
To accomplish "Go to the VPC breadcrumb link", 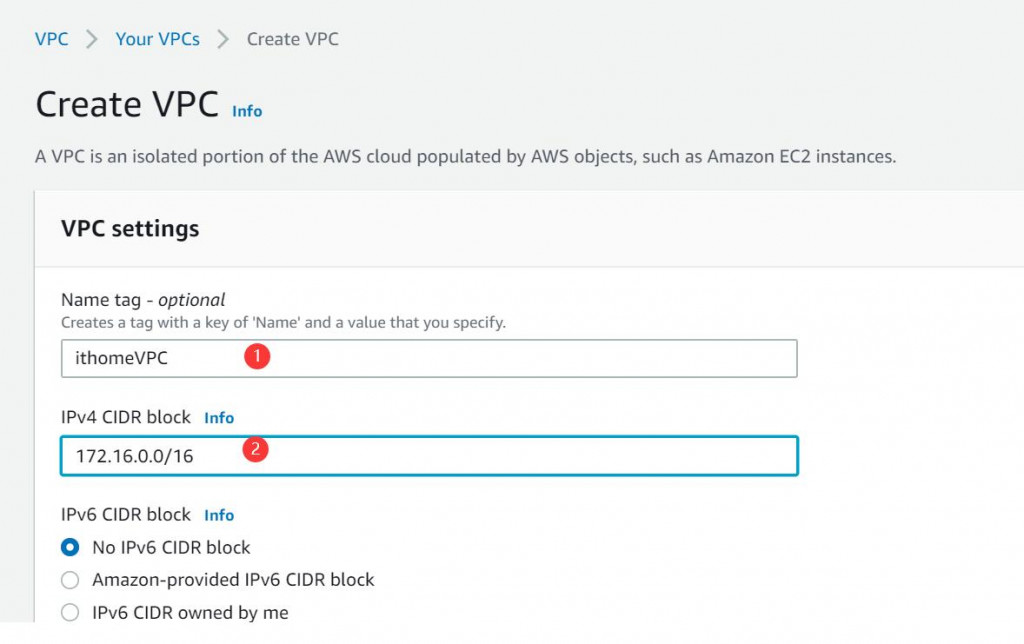I will coord(52,39).
